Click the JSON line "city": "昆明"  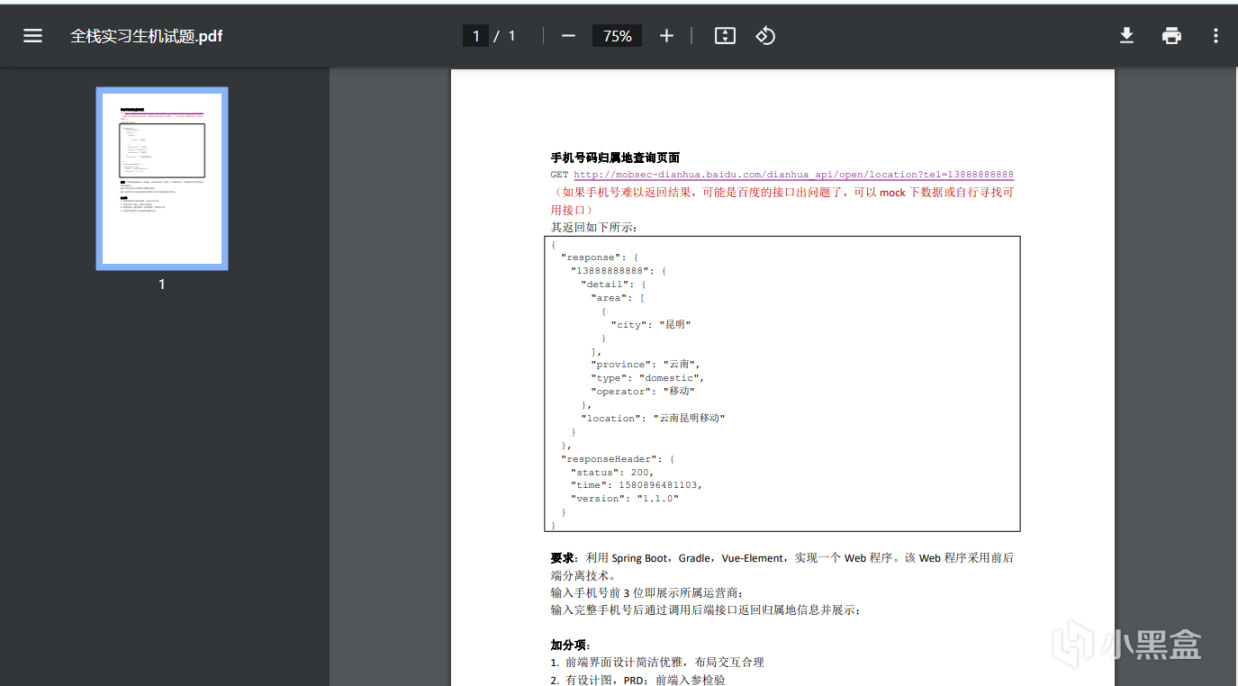(x=651, y=324)
